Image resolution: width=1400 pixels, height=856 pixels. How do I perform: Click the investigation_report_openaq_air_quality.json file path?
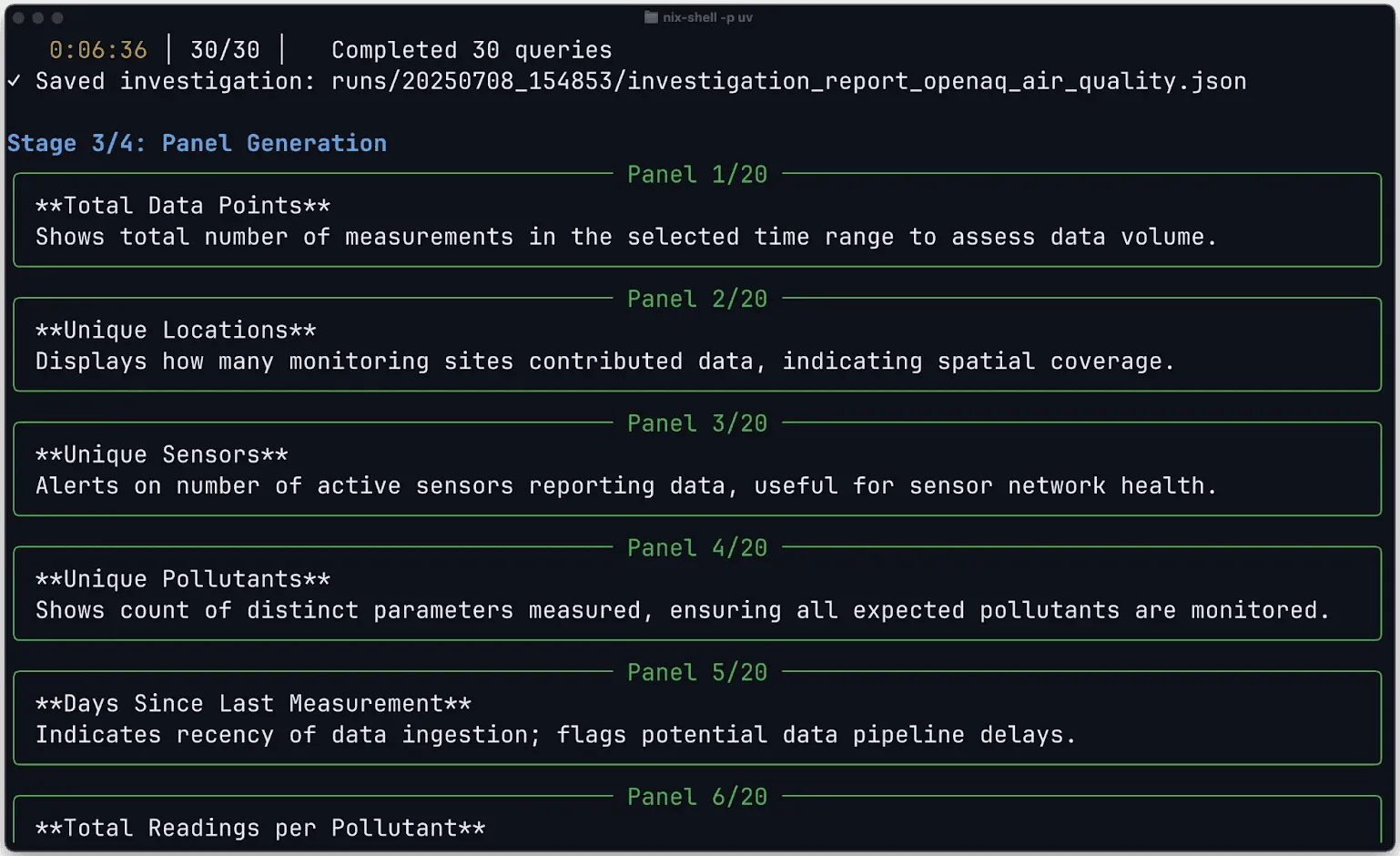coord(788,81)
